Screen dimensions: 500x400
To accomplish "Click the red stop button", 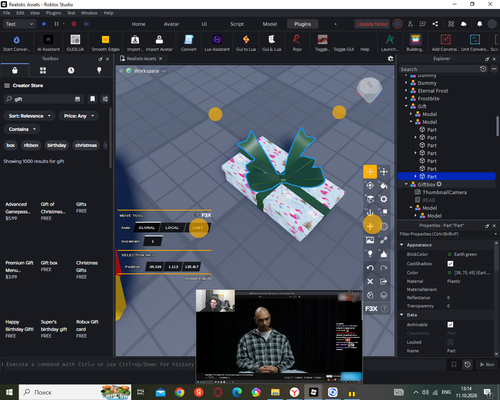I will 74,24.
